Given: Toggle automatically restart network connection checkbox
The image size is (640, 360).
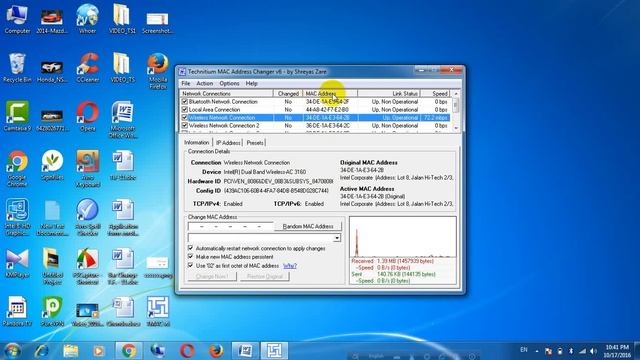Looking at the screenshot, I should [x=191, y=248].
